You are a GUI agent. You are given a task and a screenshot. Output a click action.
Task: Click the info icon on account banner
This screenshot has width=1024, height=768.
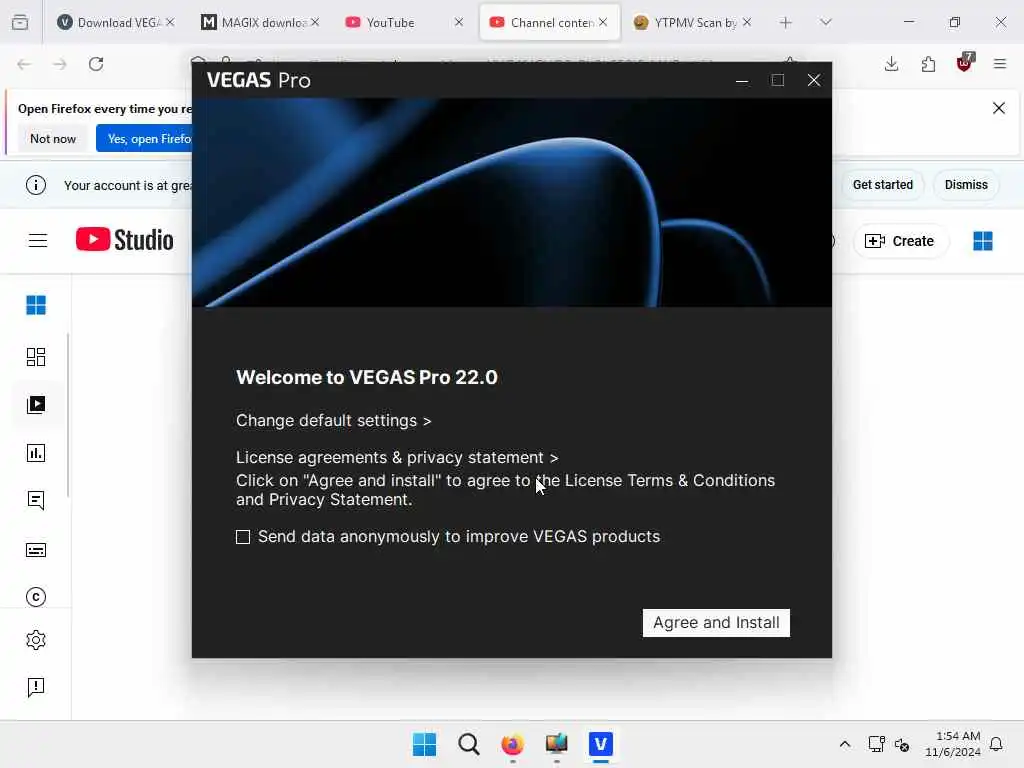pyautogui.click(x=36, y=185)
